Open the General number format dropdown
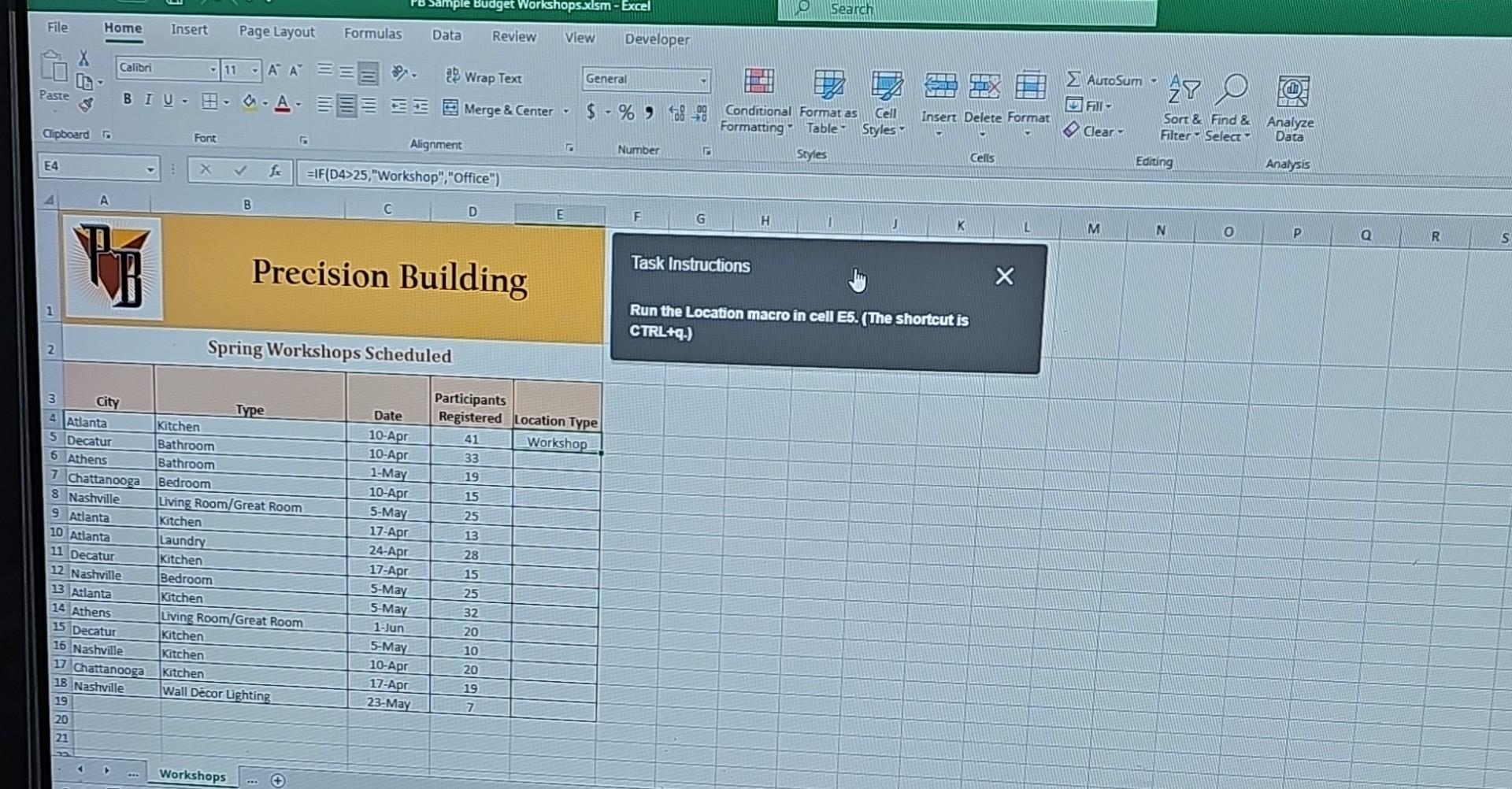The height and width of the screenshot is (789, 1512). tap(703, 80)
